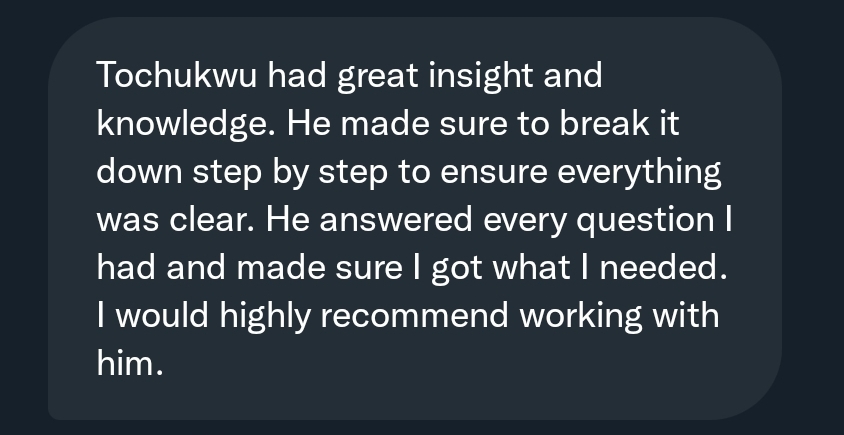Click the word "got" in the message
Screen dimensions: 844x435
456,269
